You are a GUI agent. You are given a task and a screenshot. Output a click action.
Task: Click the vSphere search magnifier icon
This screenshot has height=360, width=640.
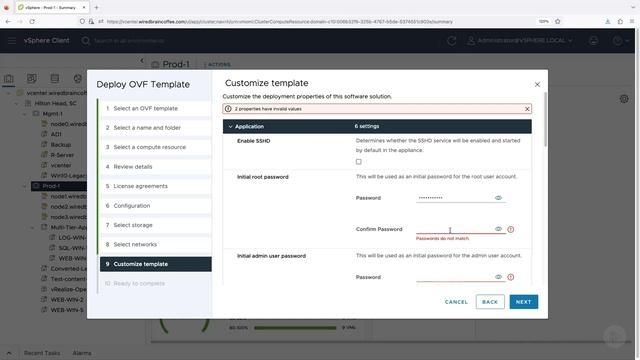click(85, 41)
